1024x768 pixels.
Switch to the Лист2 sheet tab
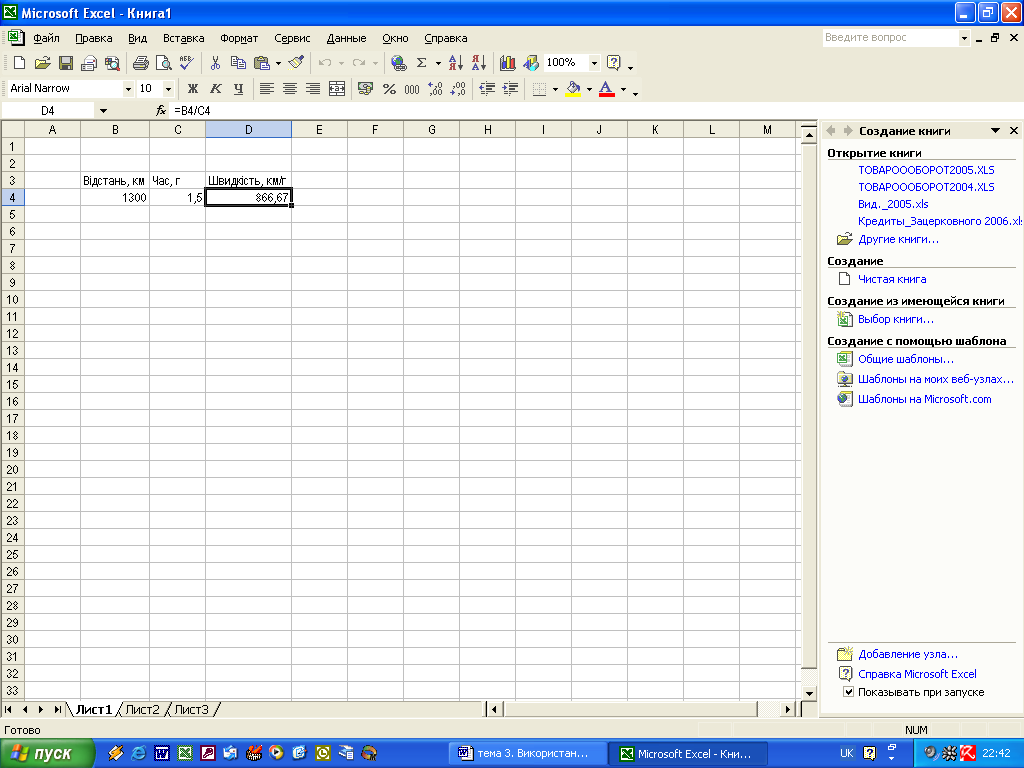tap(142, 710)
